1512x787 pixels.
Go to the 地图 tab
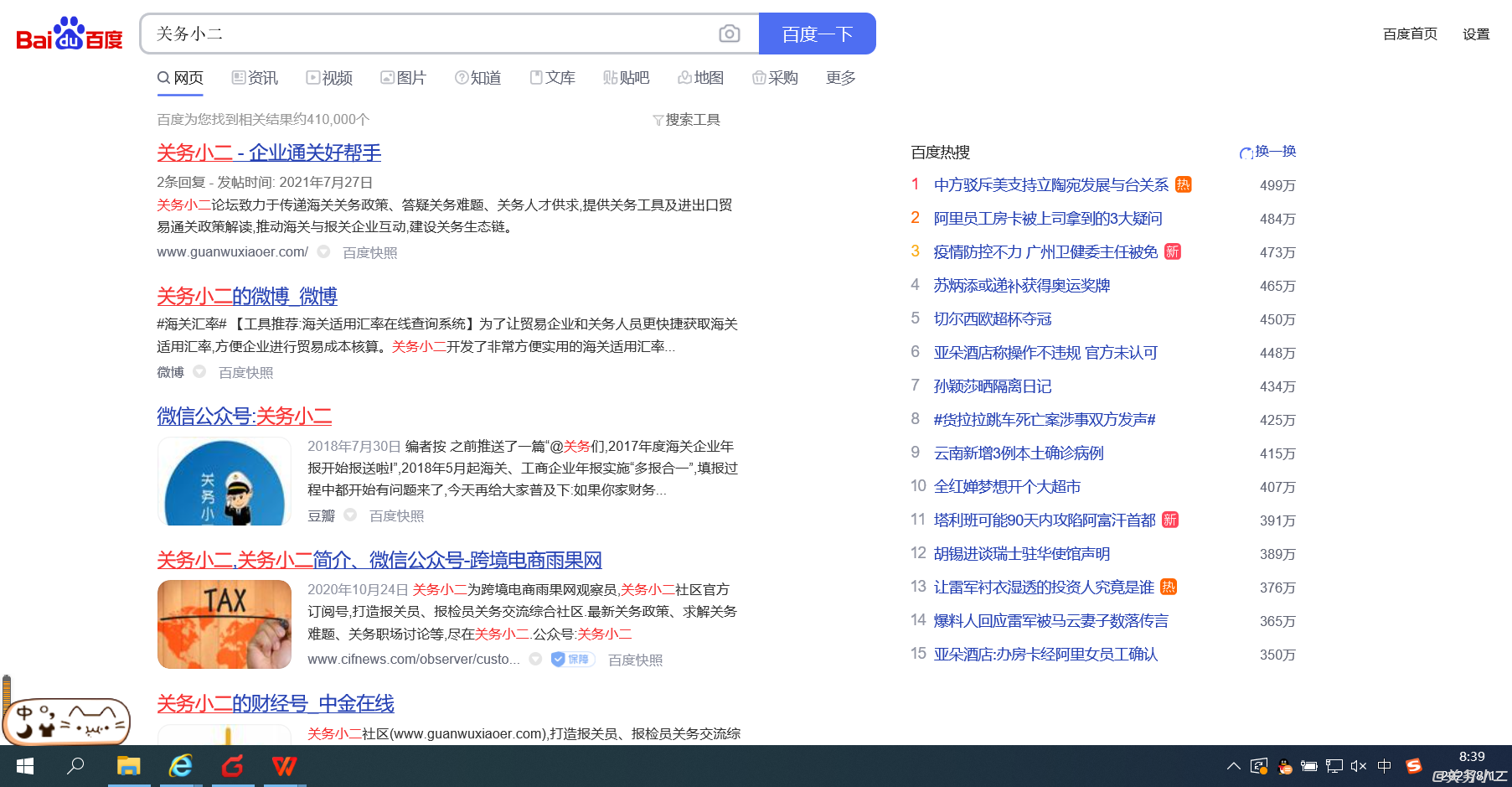[701, 78]
